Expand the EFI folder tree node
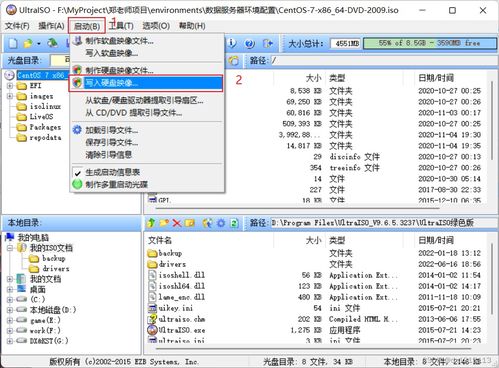Screen dimensions: 499x368 coord(10,86)
